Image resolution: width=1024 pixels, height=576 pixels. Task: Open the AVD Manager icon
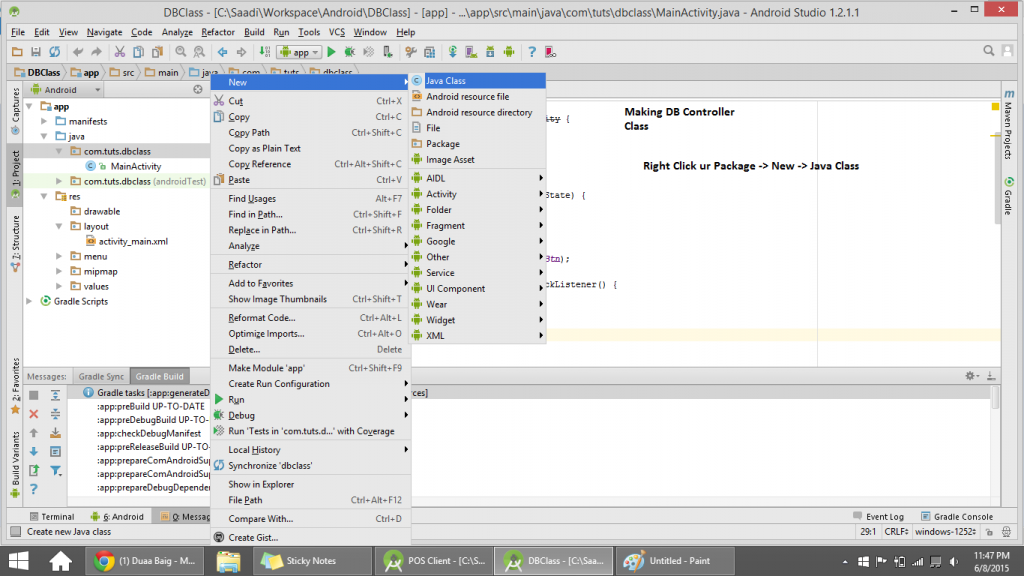pos(472,51)
